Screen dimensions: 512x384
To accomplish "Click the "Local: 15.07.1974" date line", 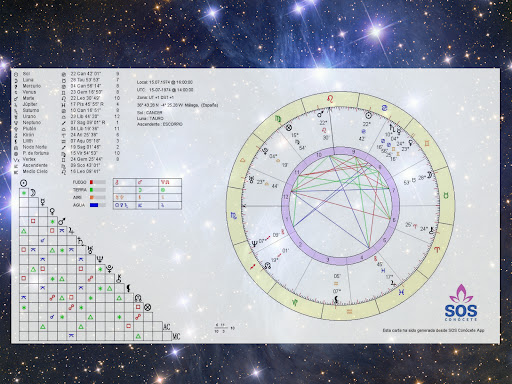I will click(x=165, y=82).
